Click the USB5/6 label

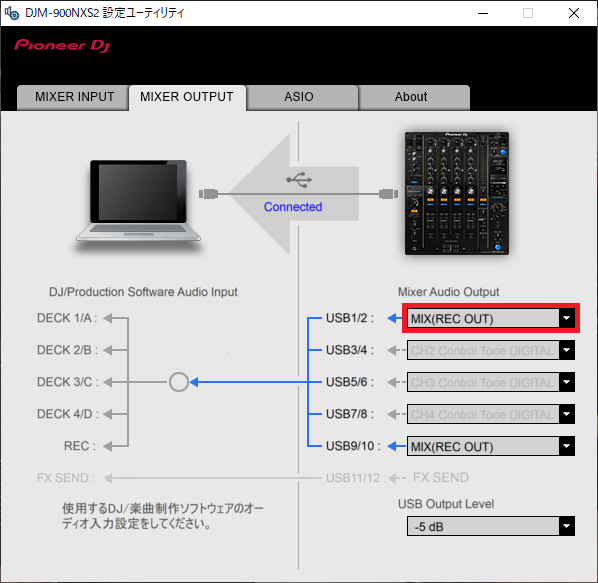coord(350,382)
